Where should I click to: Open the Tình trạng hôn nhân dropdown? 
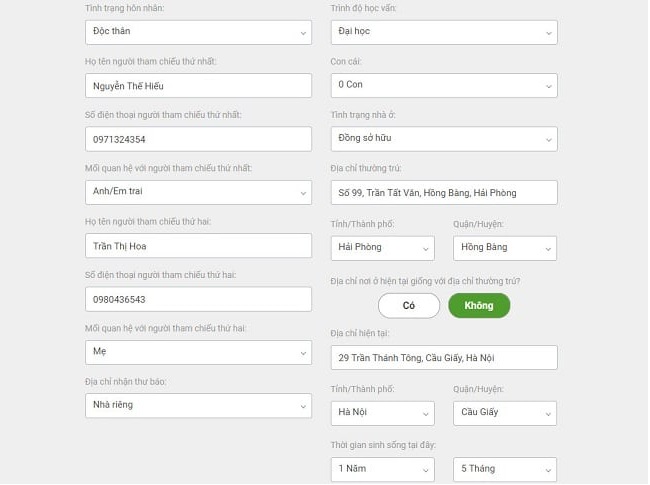[197, 32]
